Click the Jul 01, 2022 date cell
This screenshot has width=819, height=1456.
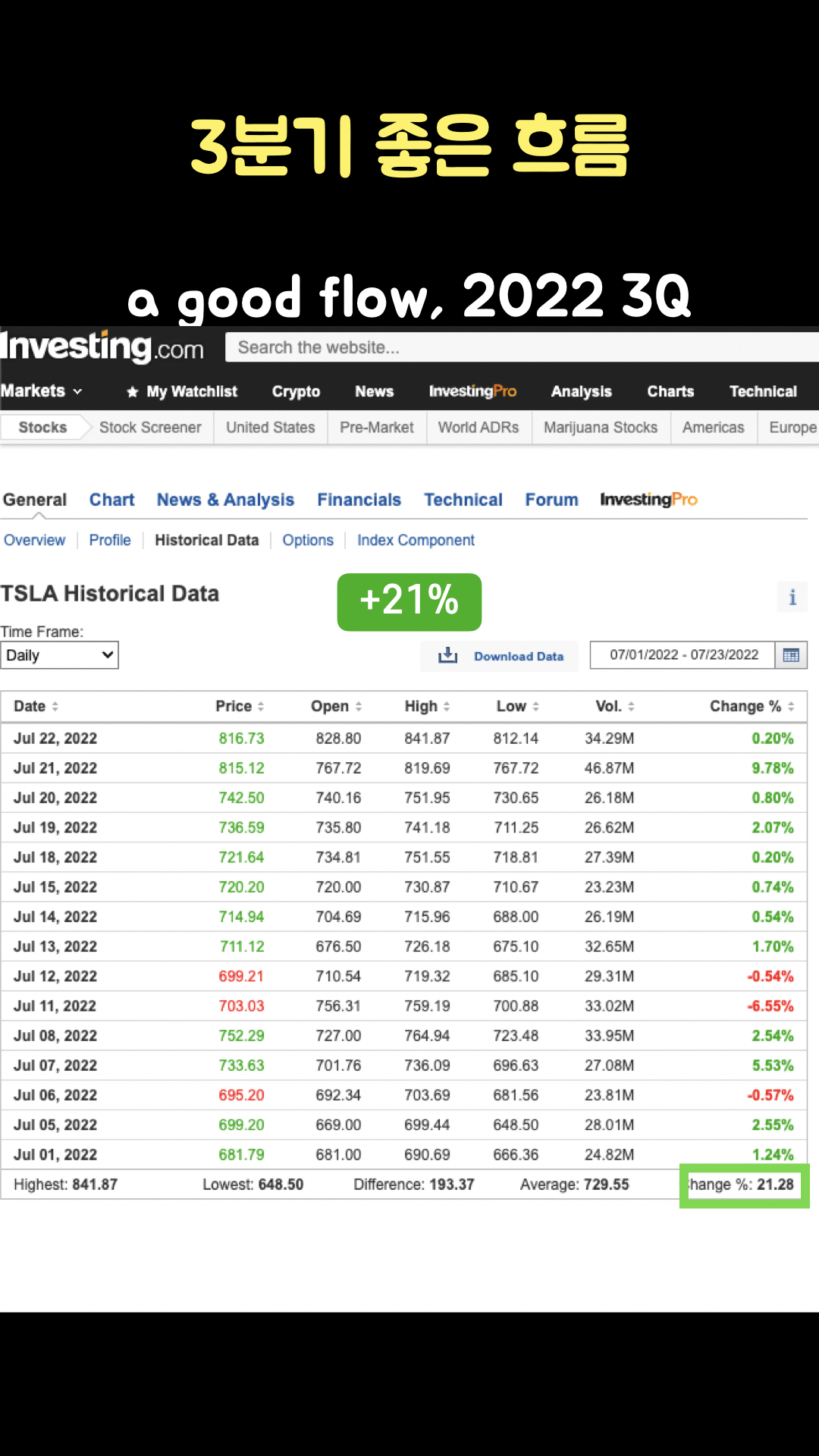pos(55,1155)
